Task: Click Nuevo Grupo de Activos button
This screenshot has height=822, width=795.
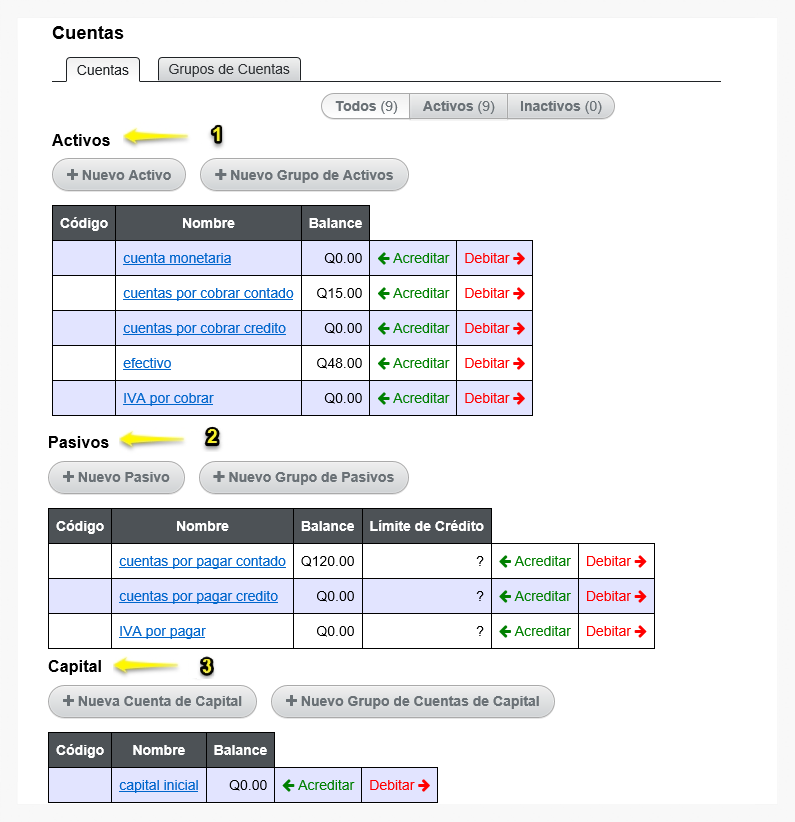Action: [x=304, y=175]
